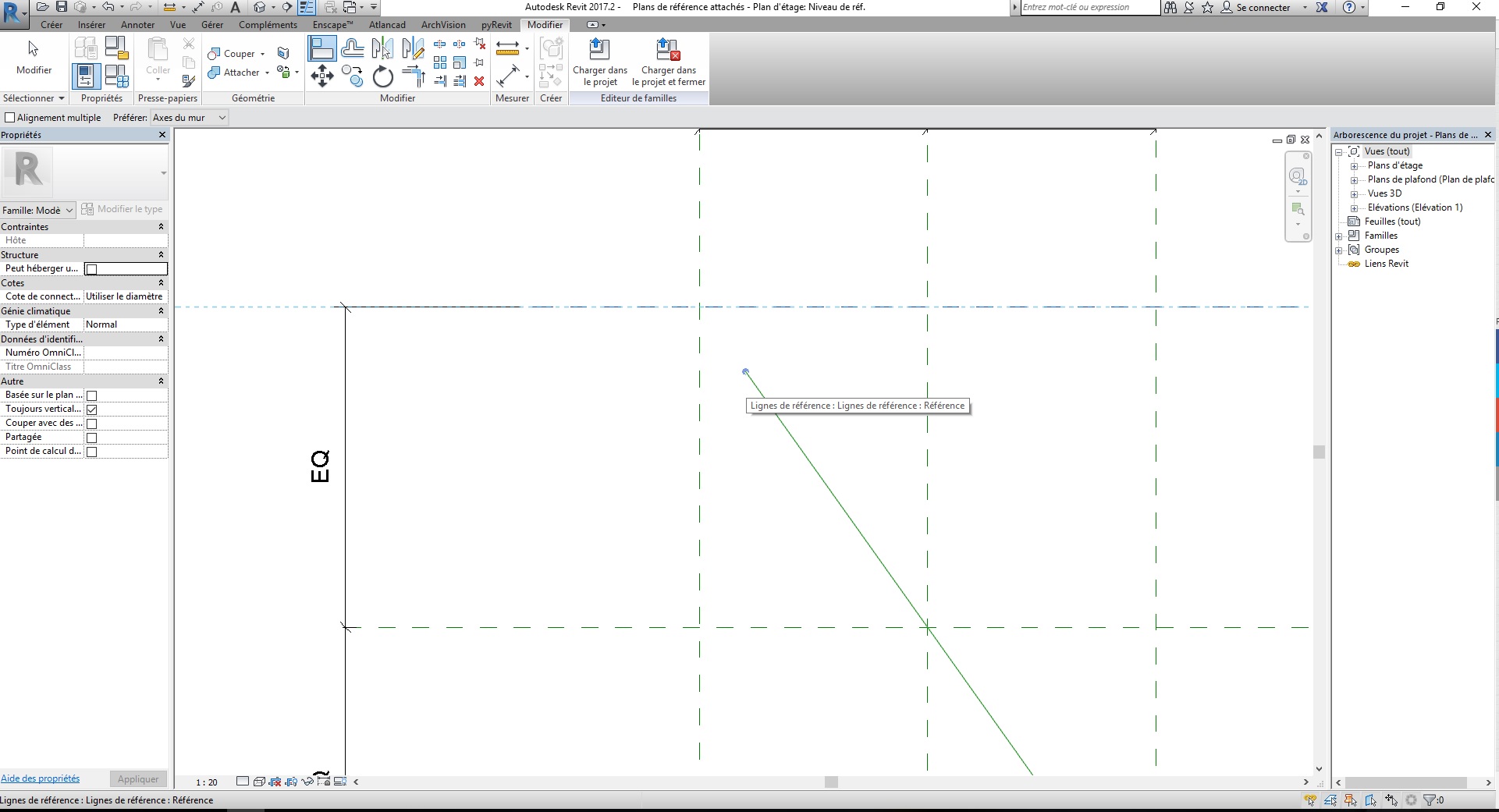Screen dimensions: 1499x812
Task: Click Charger dans le projet icon
Action: [x=599, y=62]
